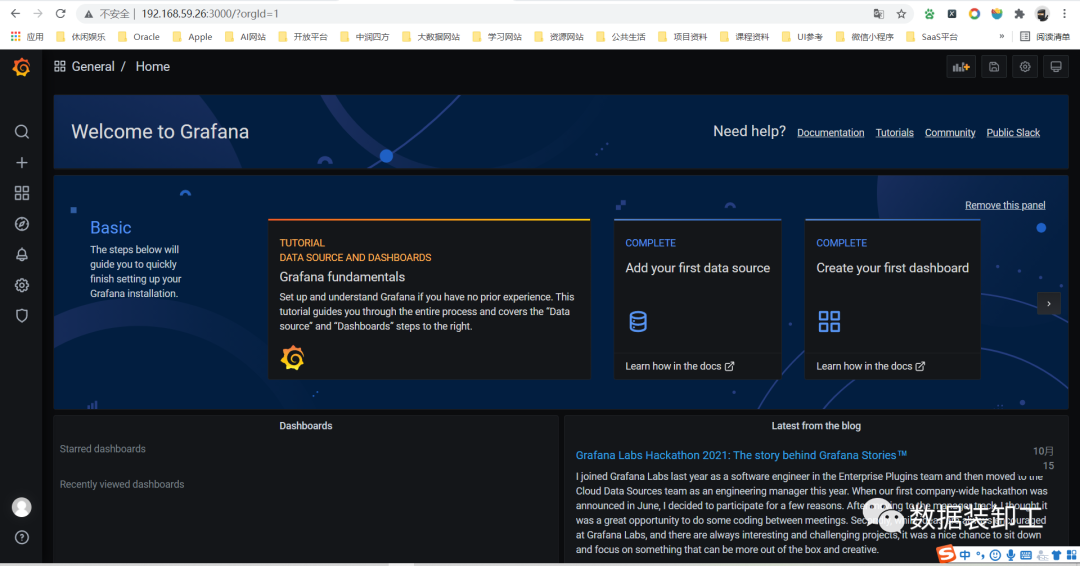Image resolution: width=1080 pixels, height=566 pixels.
Task: Open the Grafana Labs Hackathon 2021 blog post
Action: 741,455
